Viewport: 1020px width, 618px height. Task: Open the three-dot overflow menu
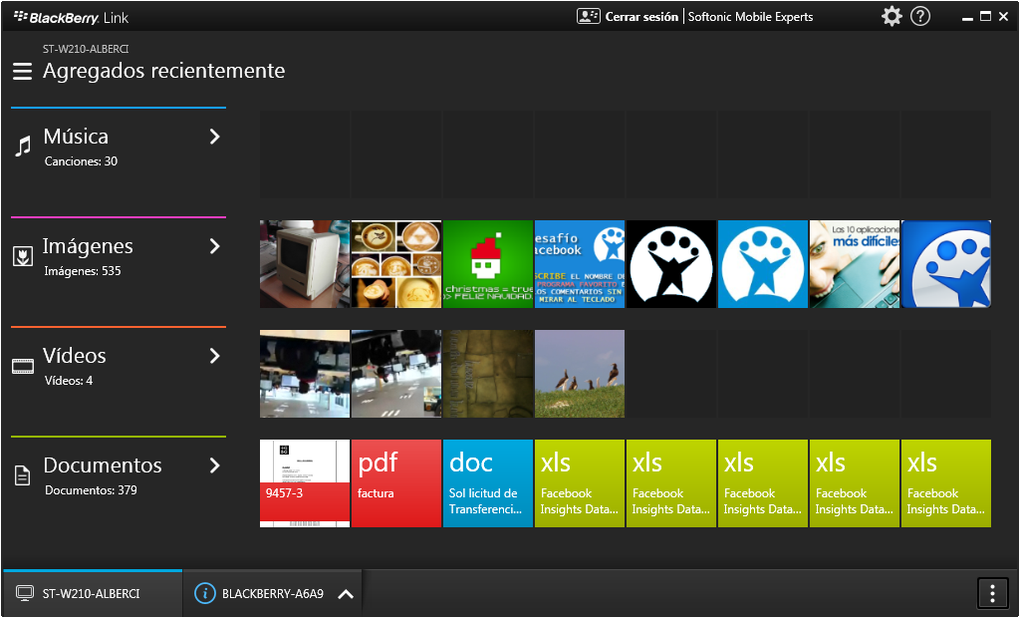[992, 593]
